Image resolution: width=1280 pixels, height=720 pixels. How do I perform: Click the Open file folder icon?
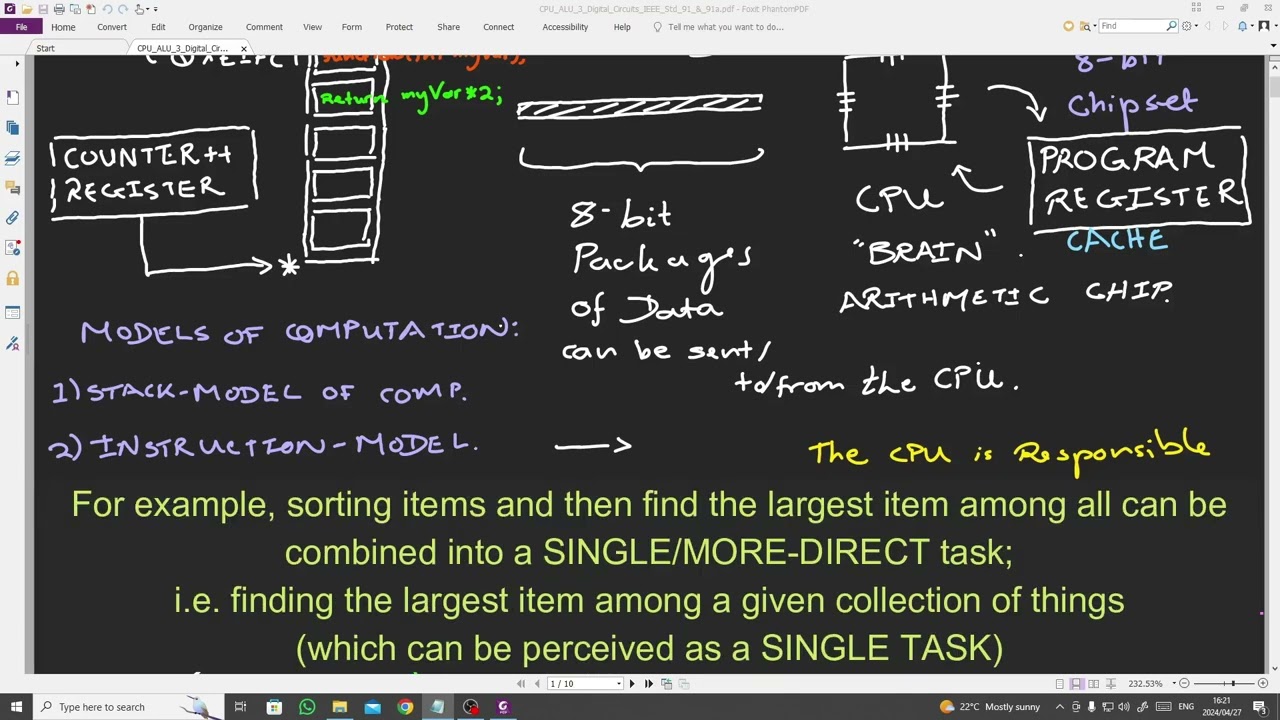[27, 9]
